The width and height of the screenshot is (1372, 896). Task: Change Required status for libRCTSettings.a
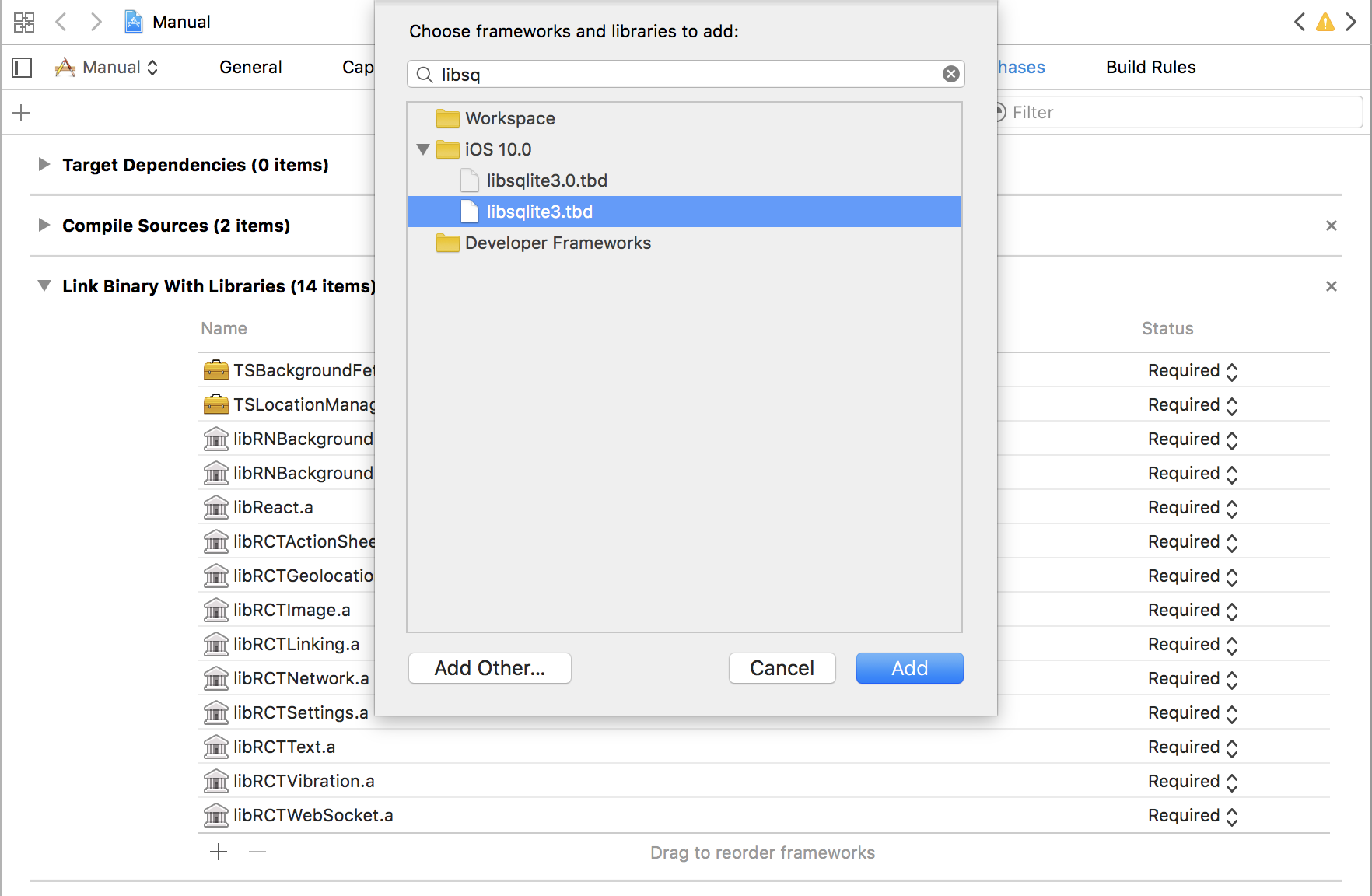[x=1192, y=713]
